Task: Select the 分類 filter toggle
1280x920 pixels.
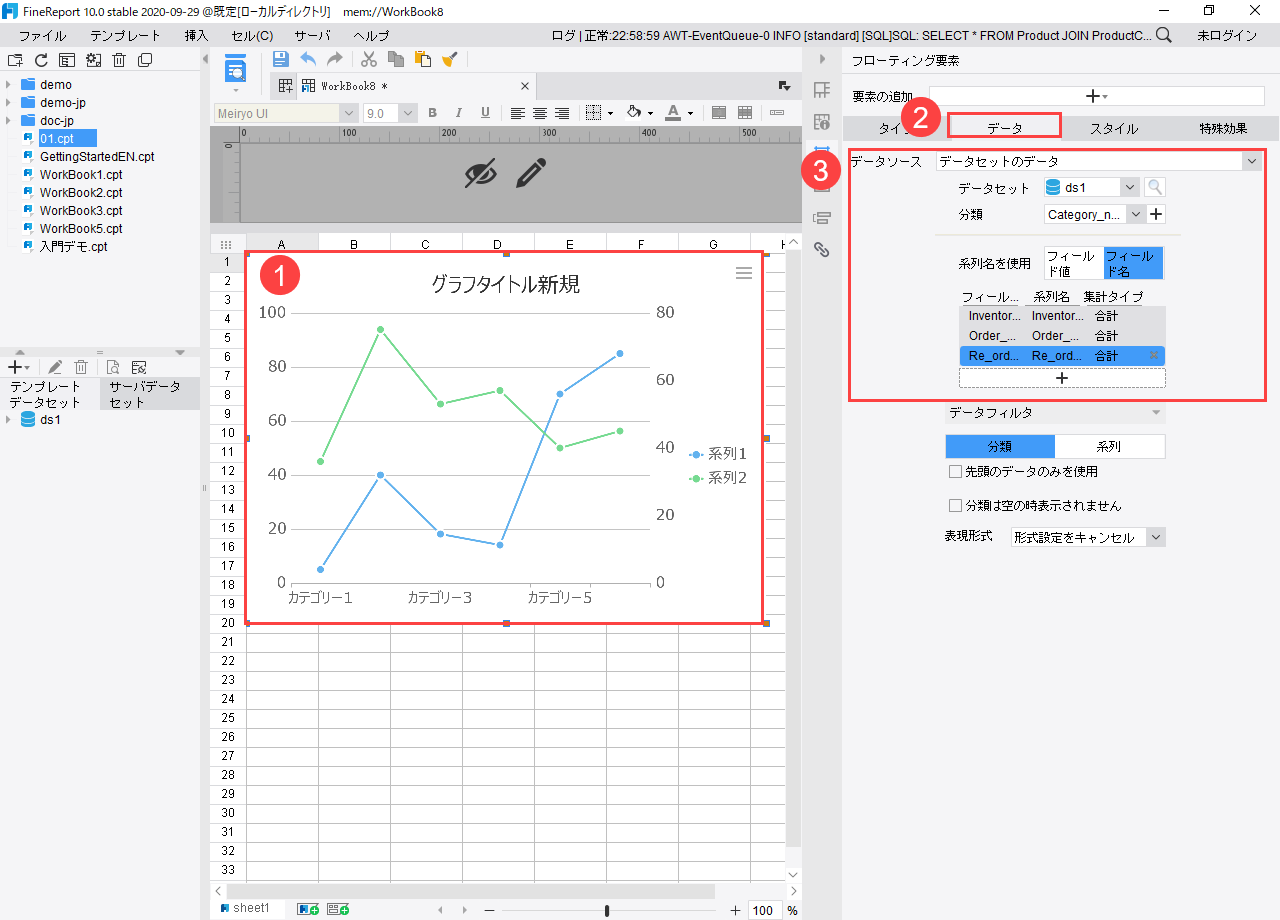Action: (x=1000, y=447)
